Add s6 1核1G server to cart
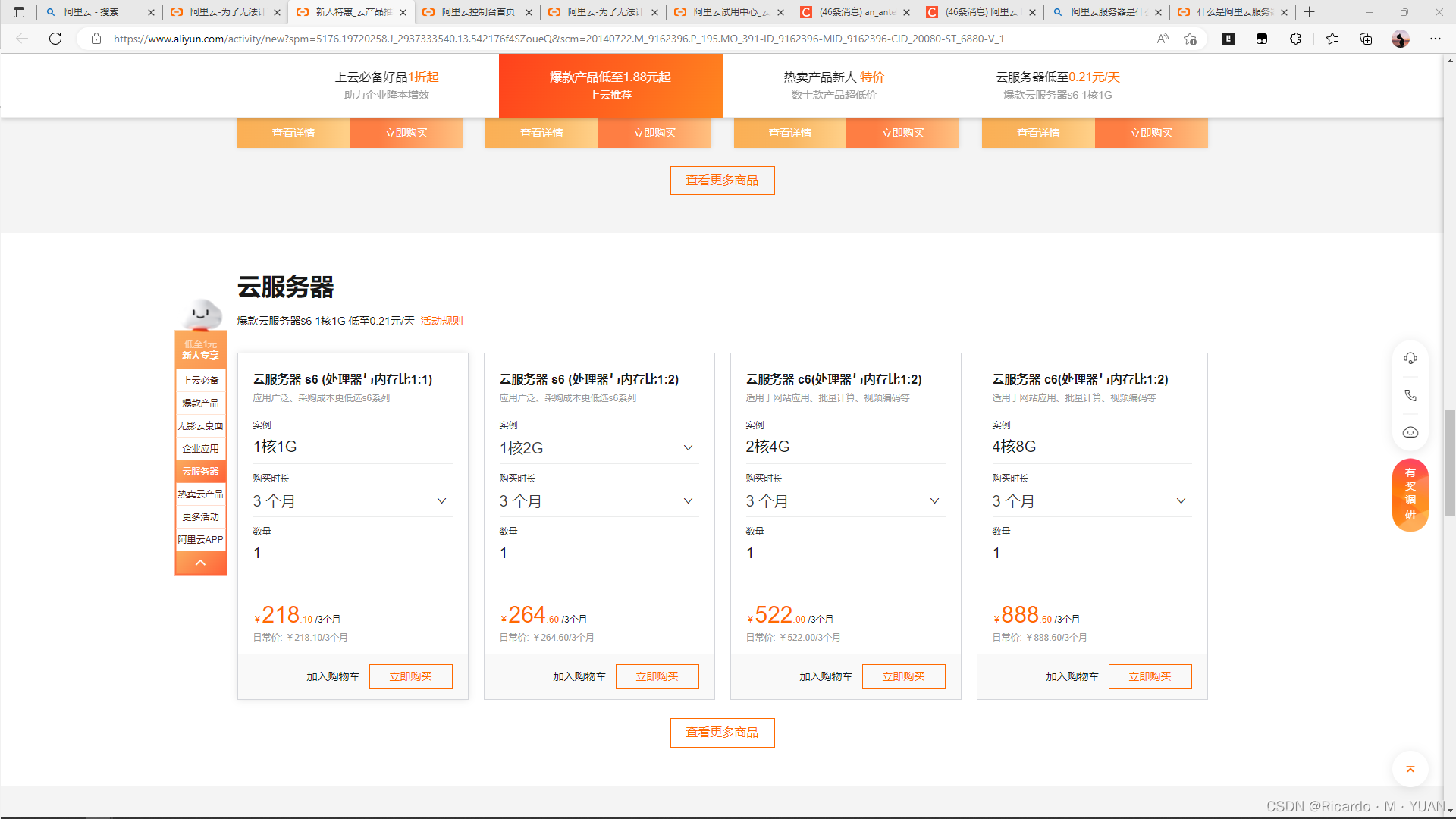 point(333,676)
